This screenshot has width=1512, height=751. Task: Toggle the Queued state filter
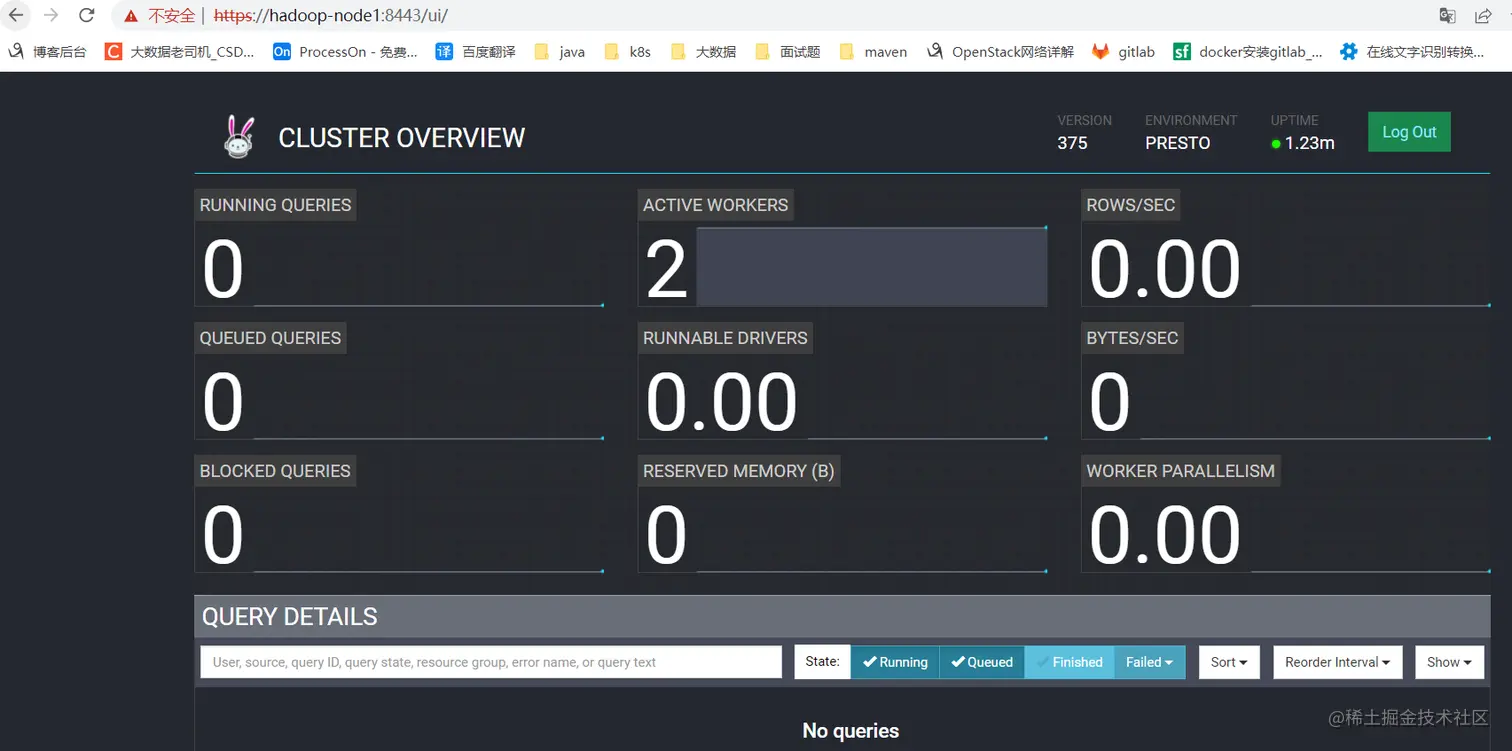982,662
